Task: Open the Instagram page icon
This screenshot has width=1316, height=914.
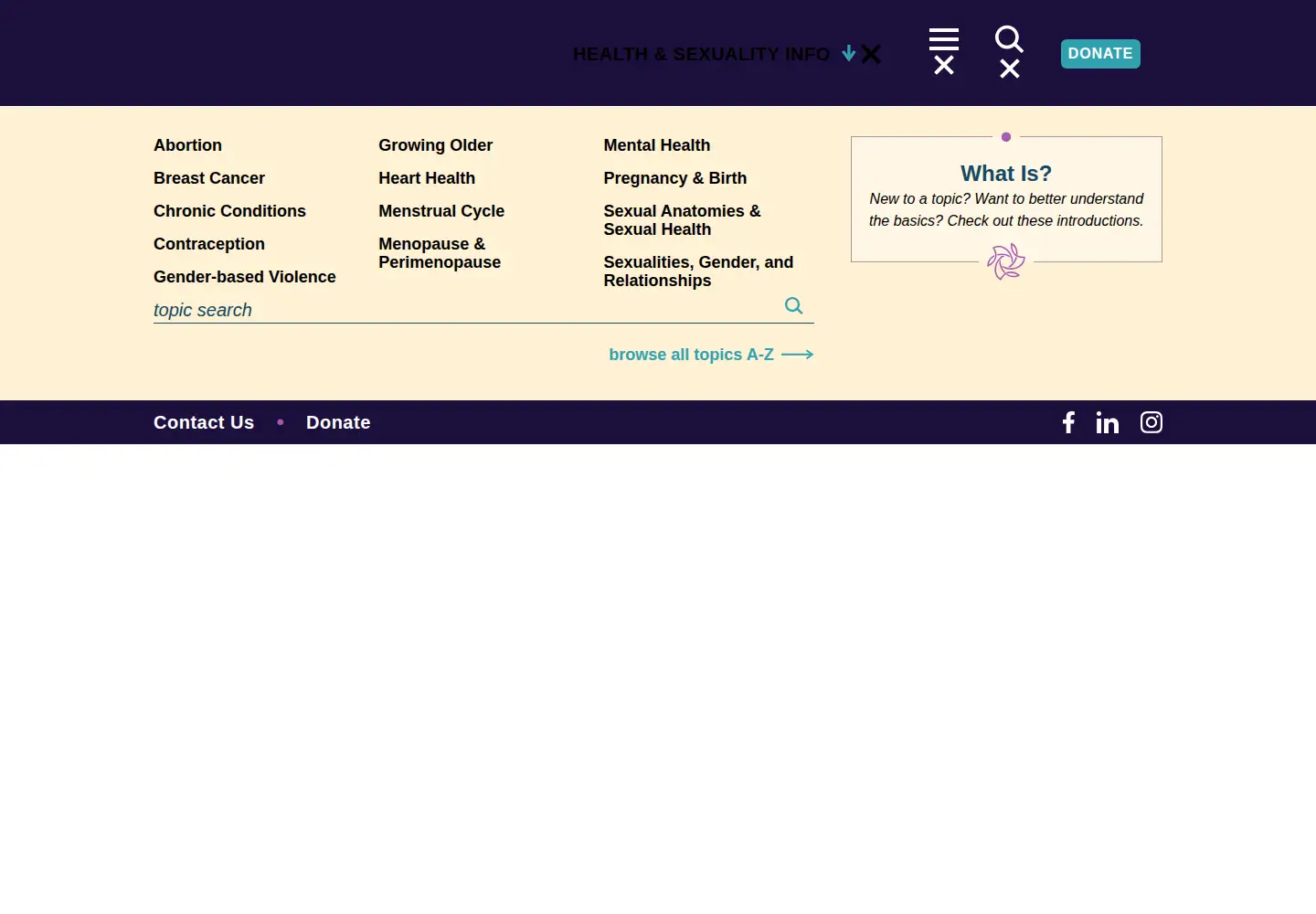Action: pyautogui.click(x=1151, y=422)
